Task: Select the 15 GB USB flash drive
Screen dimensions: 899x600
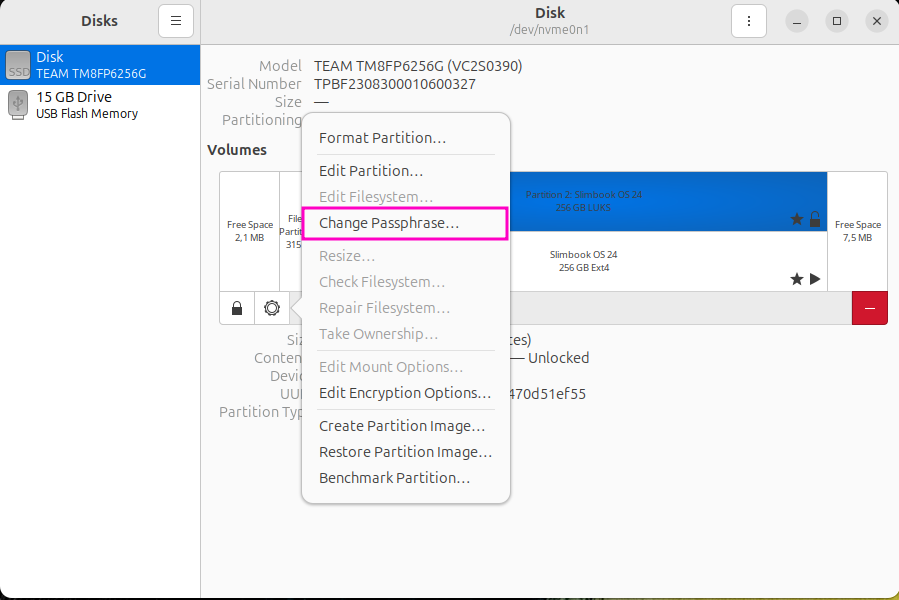Action: pyautogui.click(x=100, y=105)
